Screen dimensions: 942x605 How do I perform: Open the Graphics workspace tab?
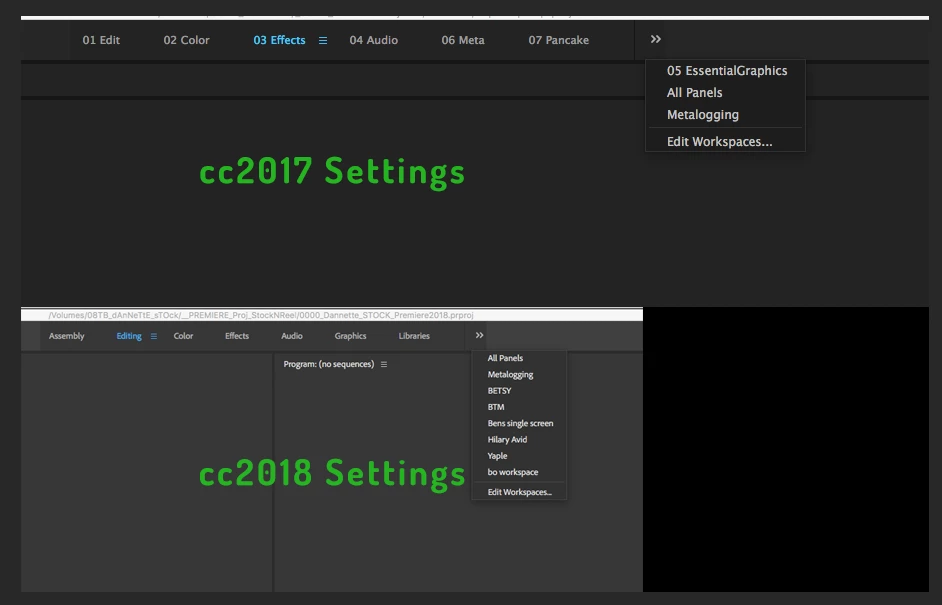tap(350, 336)
